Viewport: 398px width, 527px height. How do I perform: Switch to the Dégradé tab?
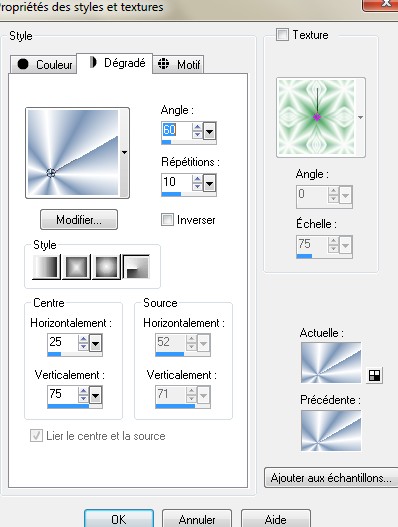pos(115,63)
